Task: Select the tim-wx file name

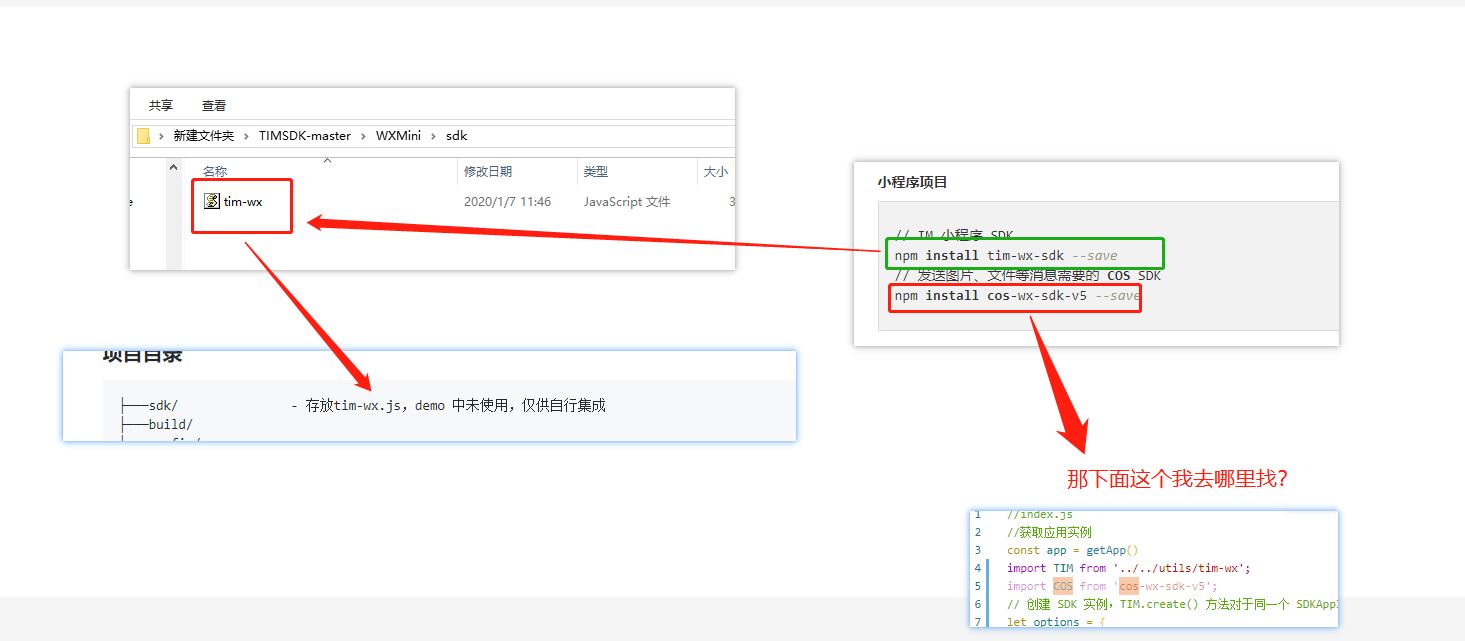Action: pyautogui.click(x=243, y=202)
